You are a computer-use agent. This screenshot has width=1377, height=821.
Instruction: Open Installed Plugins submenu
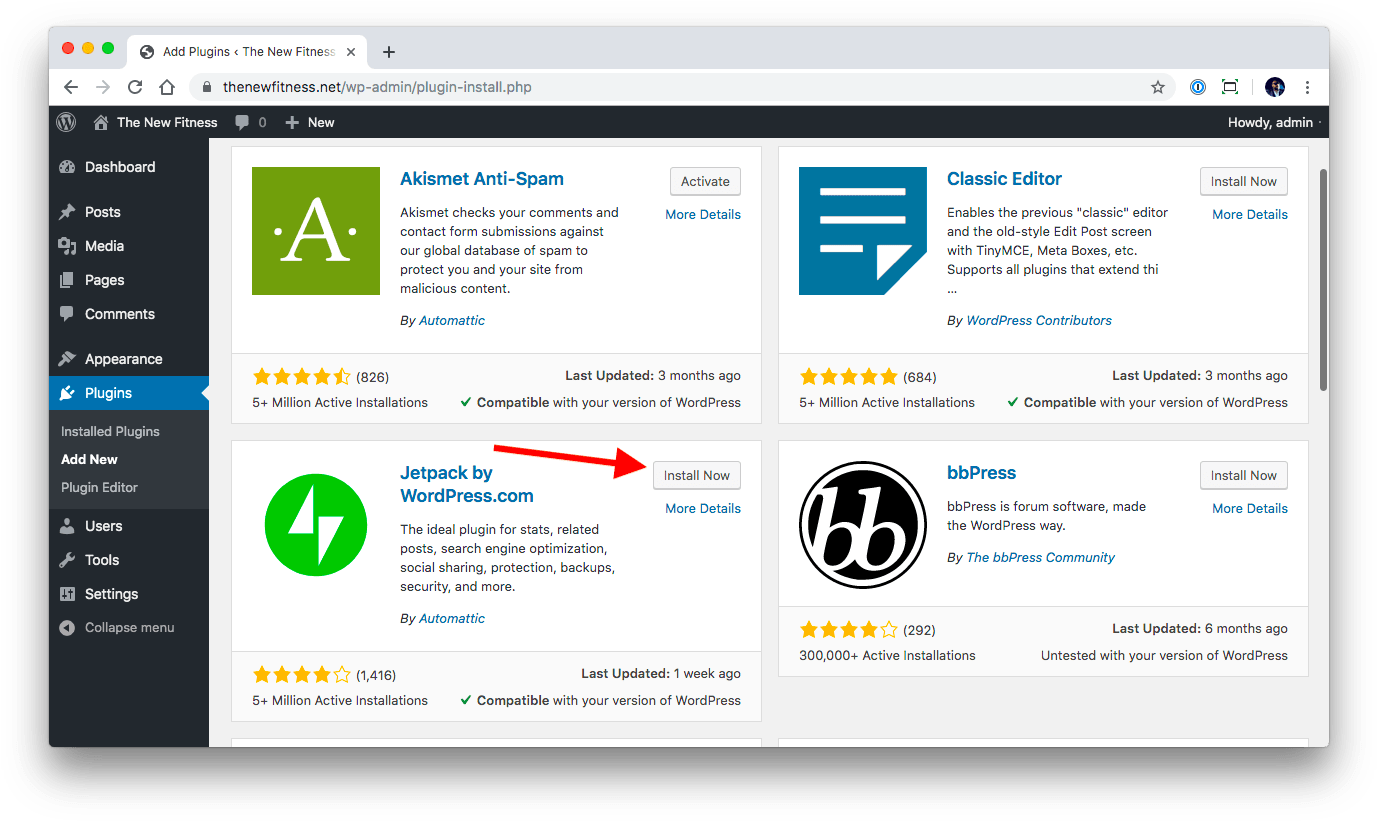[x=110, y=431]
